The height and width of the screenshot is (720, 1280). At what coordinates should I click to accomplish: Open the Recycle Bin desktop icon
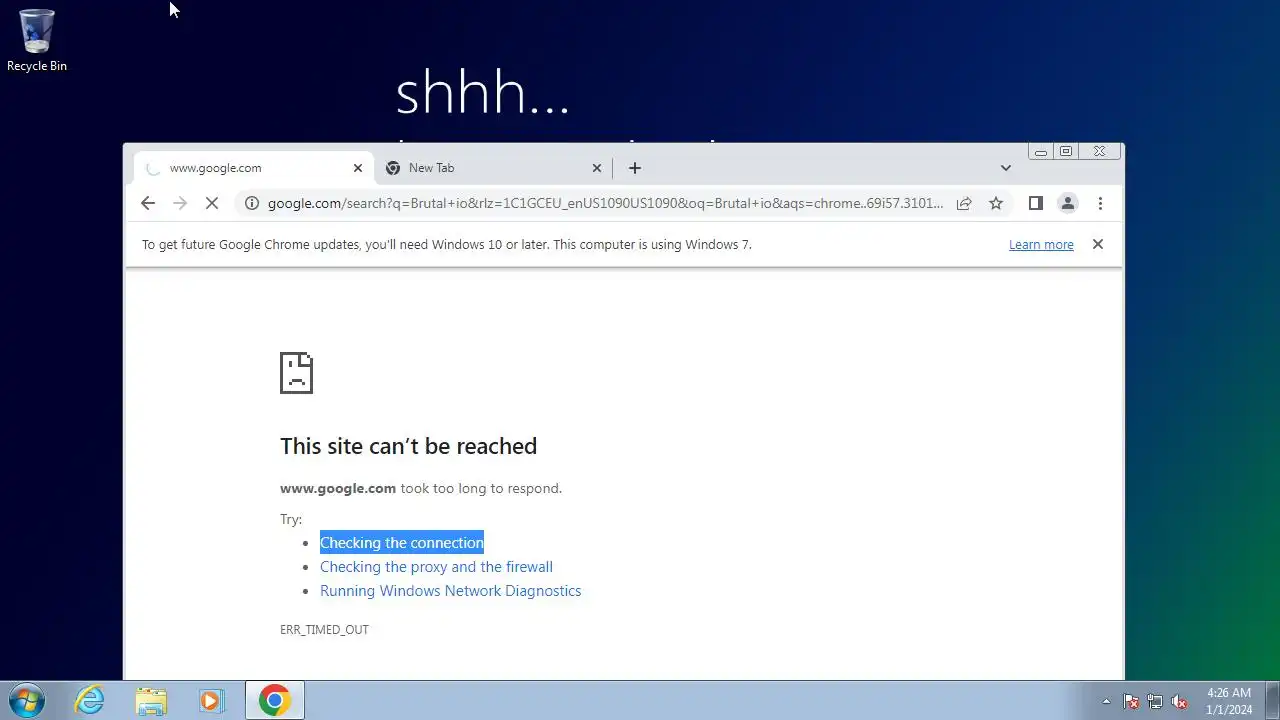[x=37, y=40]
